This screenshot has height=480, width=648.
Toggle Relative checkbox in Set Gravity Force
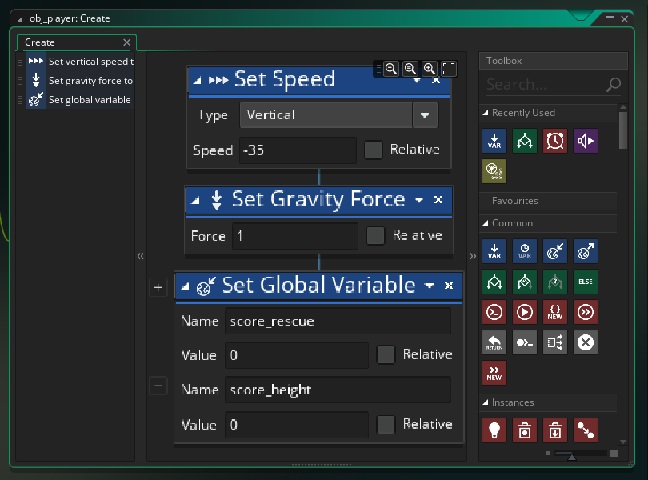tap(375, 236)
